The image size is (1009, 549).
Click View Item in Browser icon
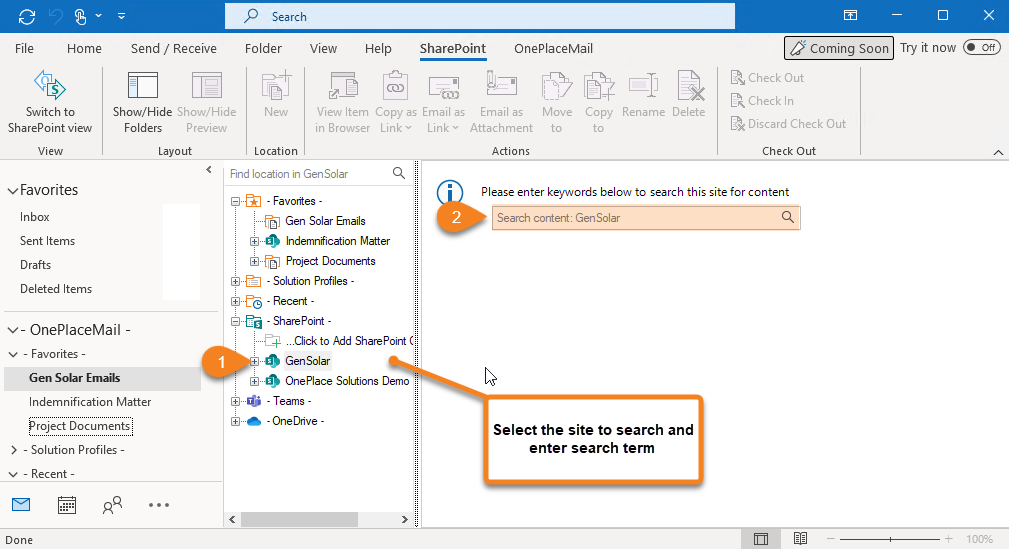tap(343, 86)
